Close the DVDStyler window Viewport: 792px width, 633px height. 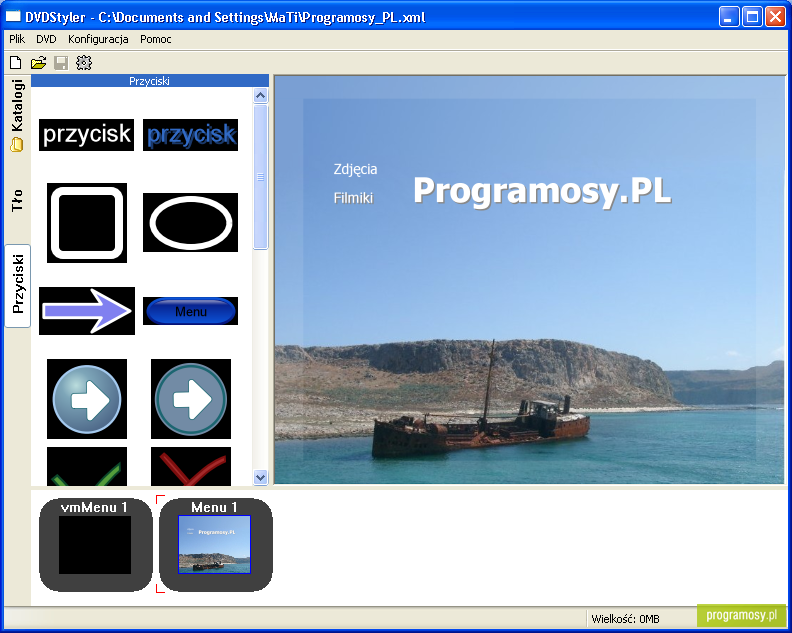tap(775, 17)
